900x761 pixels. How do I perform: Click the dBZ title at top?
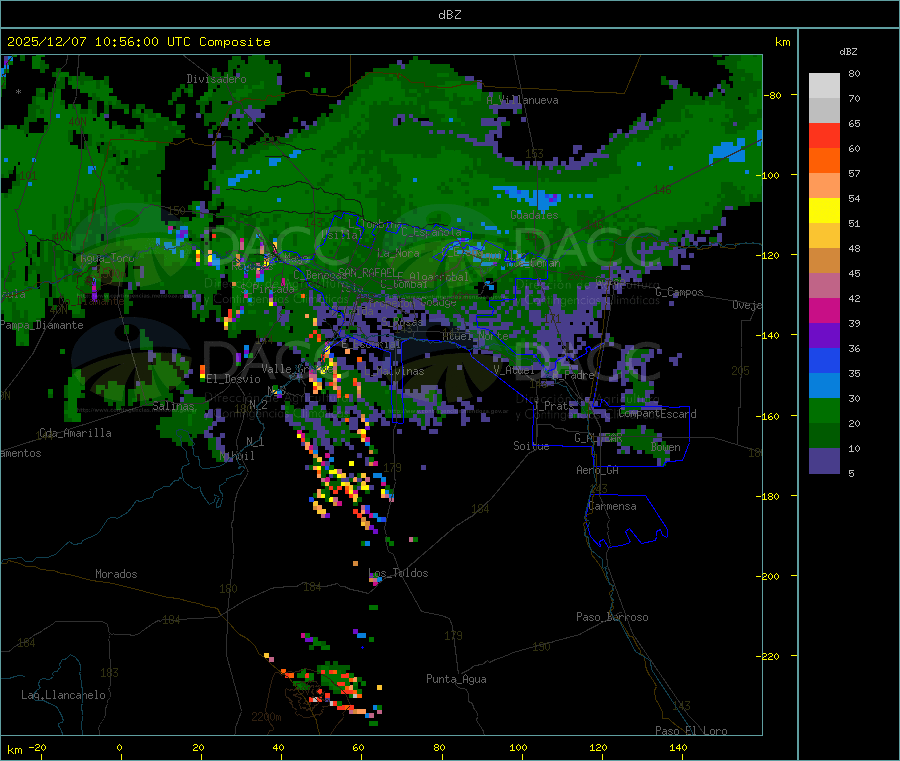449,15
